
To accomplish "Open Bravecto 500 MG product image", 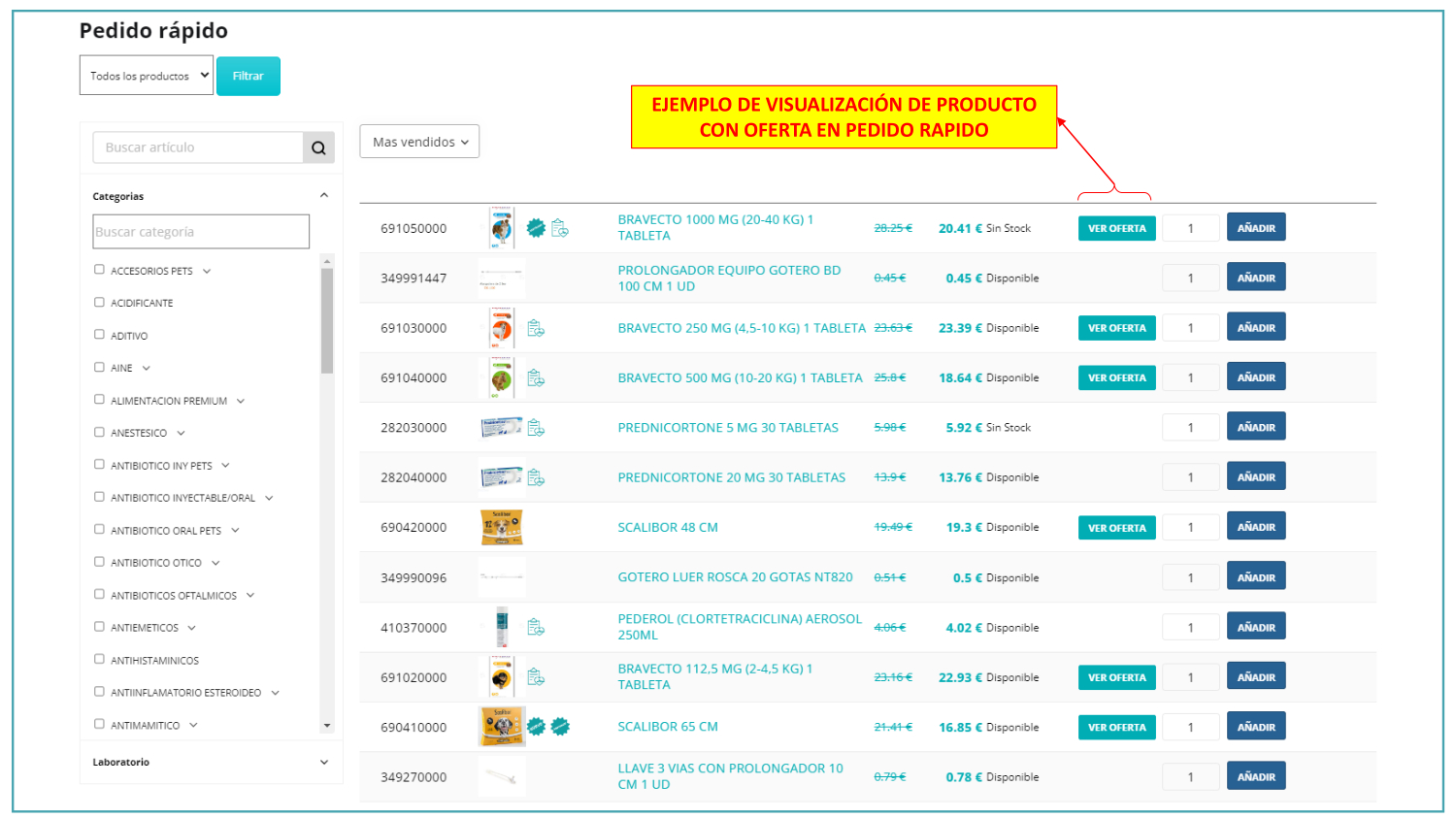I will [502, 377].
